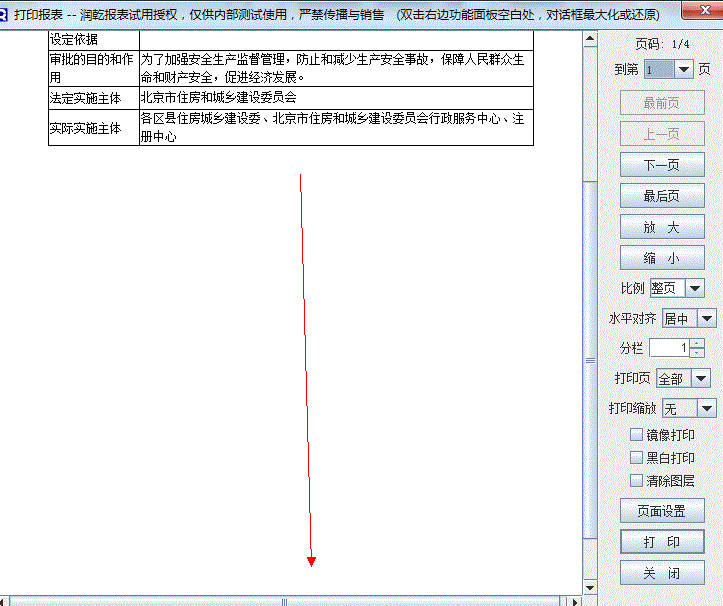Open the 水平对齐 alignment dropdown
The height and width of the screenshot is (606, 723).
[707, 318]
